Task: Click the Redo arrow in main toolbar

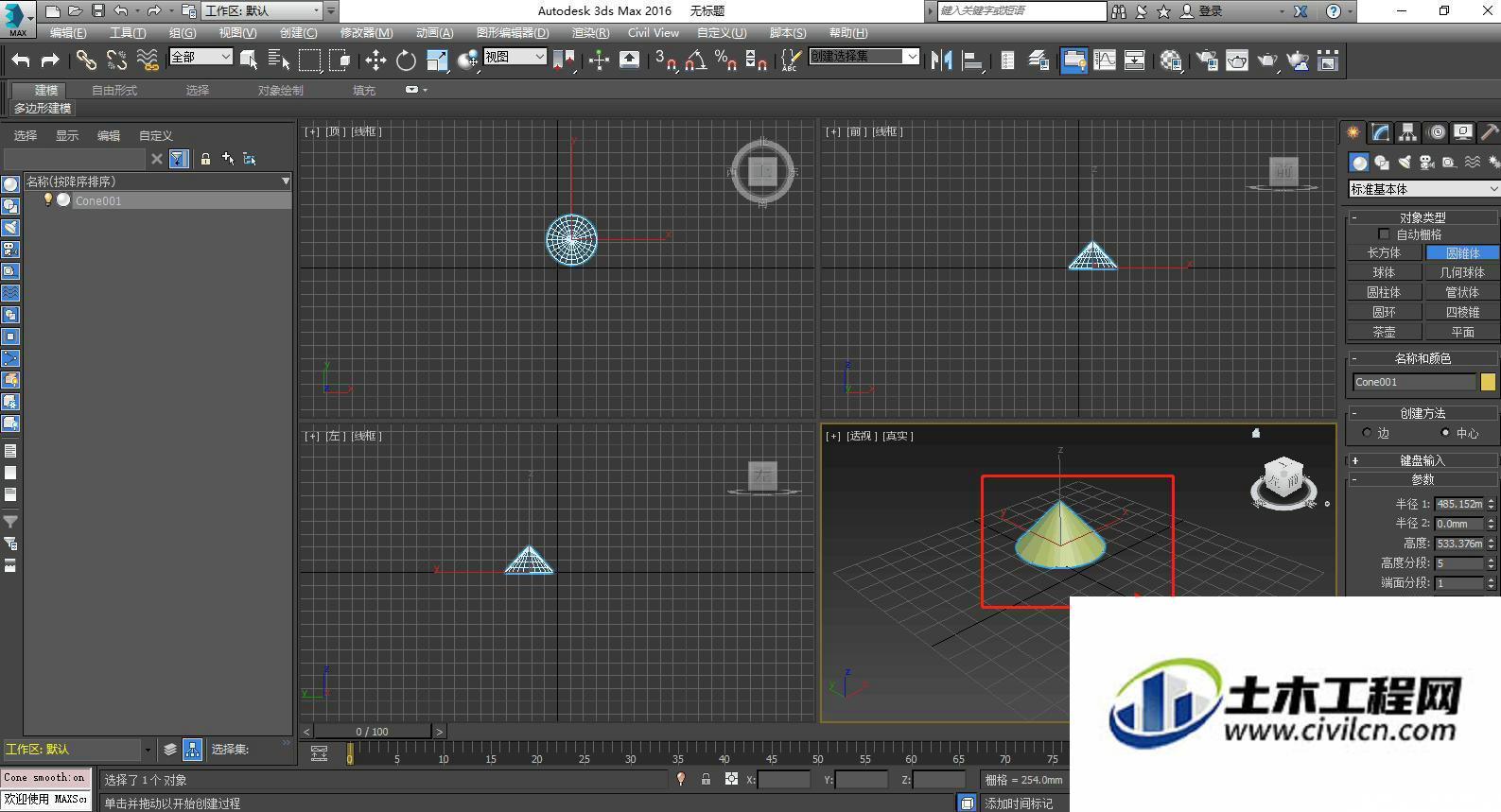Action: click(50, 60)
